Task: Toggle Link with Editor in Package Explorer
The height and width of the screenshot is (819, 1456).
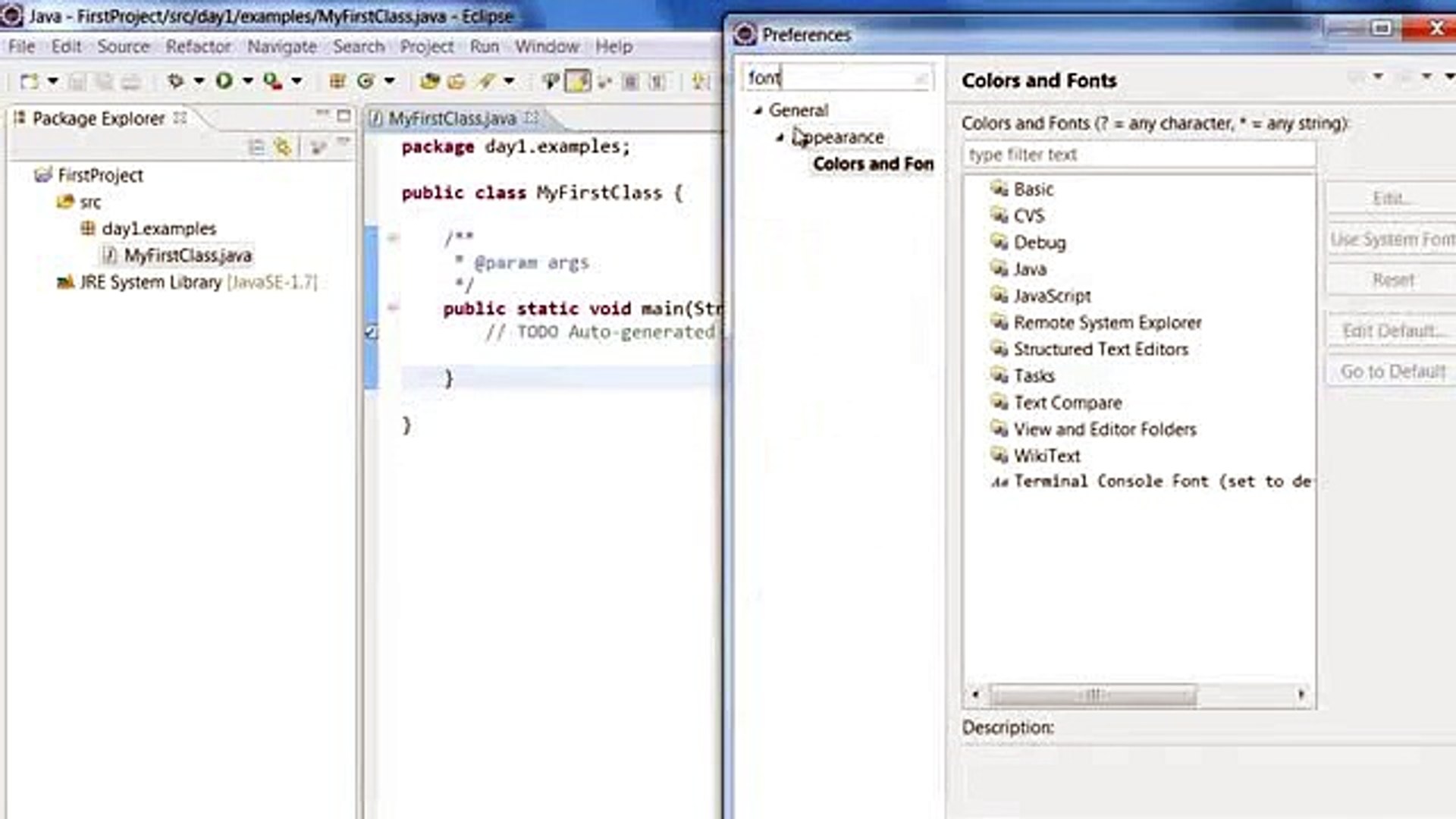Action: pyautogui.click(x=282, y=146)
